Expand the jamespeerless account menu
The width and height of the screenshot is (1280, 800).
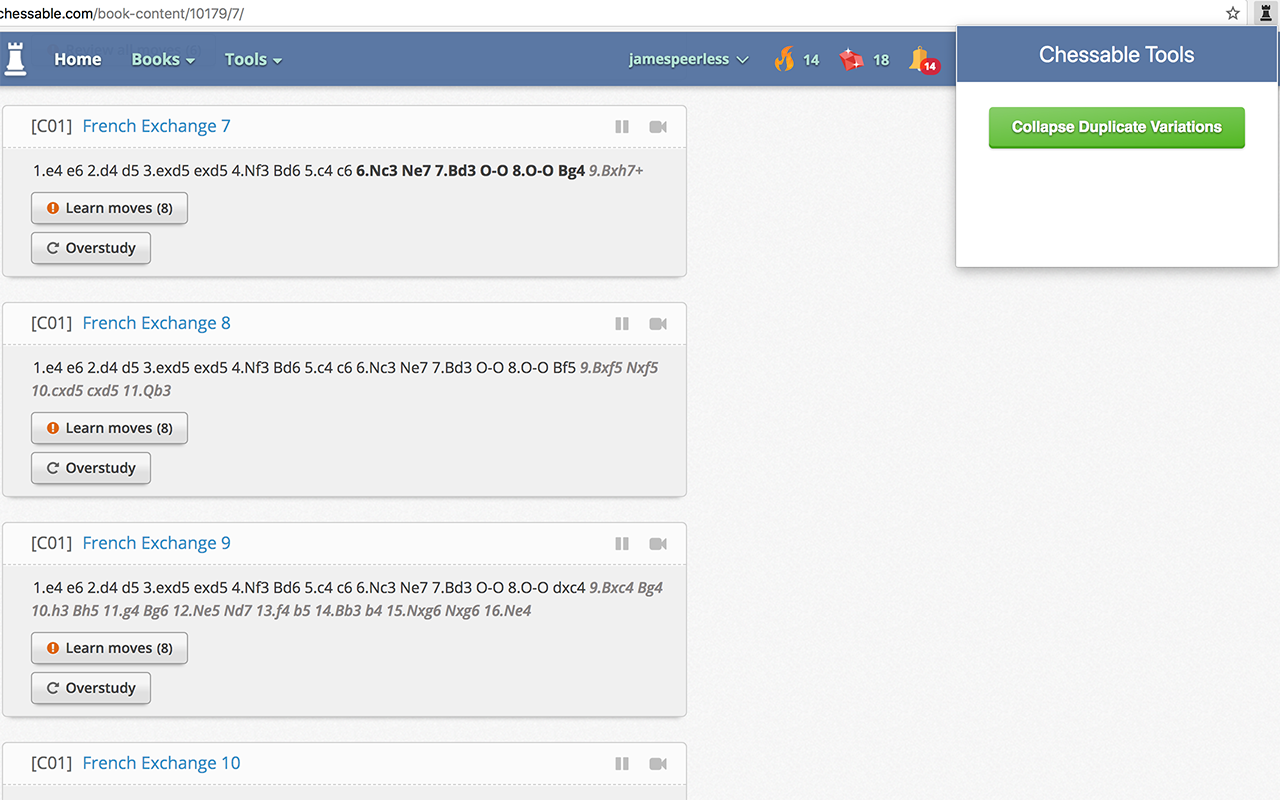(689, 59)
